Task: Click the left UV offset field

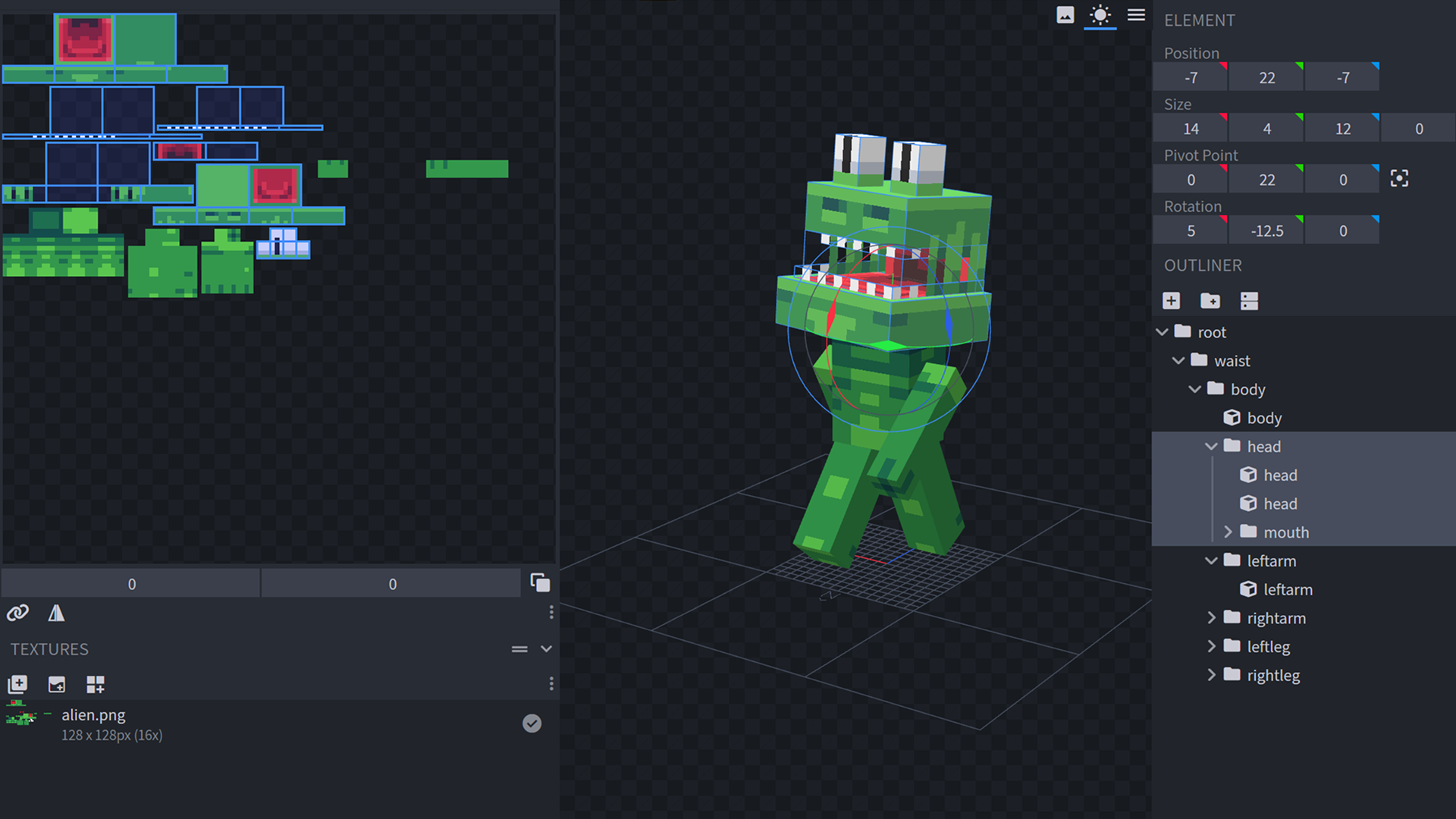Action: (x=131, y=583)
